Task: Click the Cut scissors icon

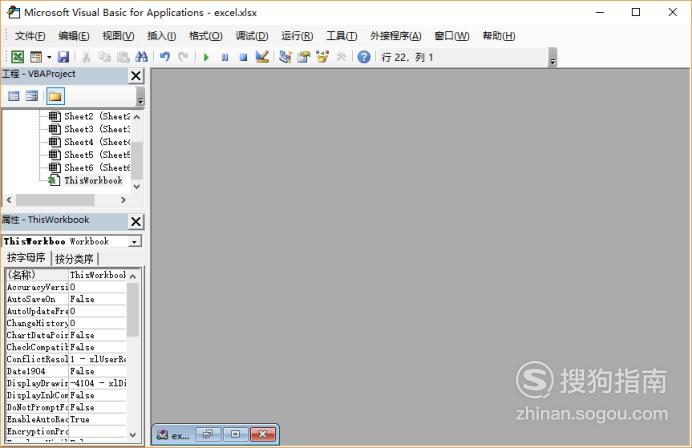Action: (86, 57)
